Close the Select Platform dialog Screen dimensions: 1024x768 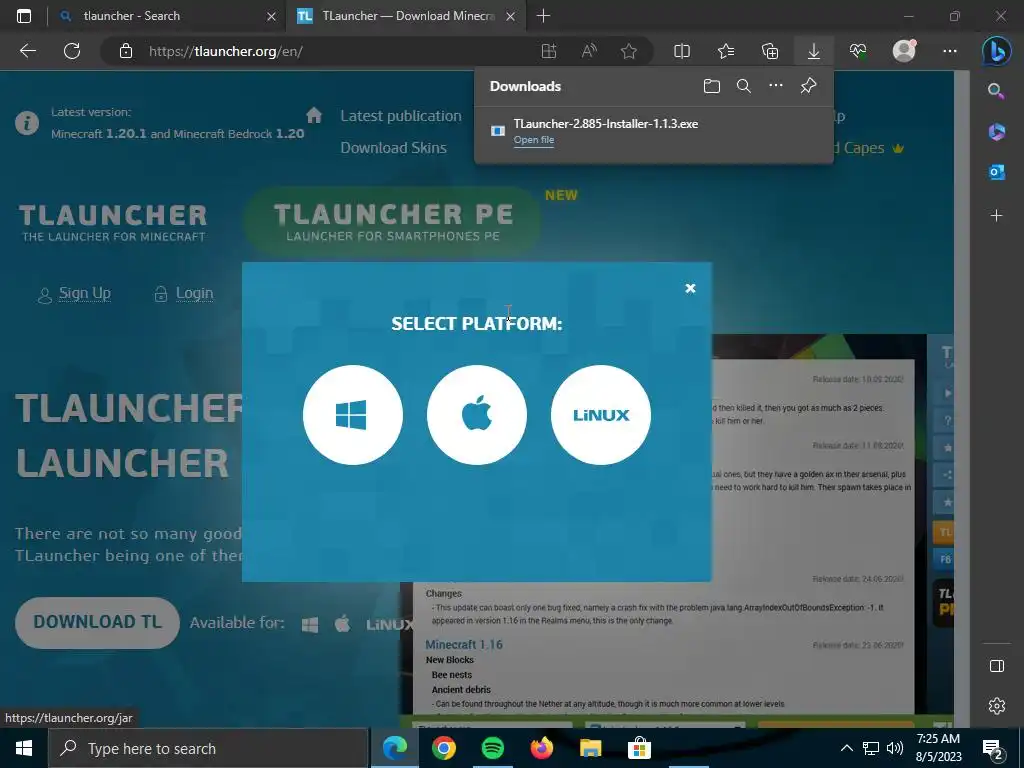(x=690, y=288)
